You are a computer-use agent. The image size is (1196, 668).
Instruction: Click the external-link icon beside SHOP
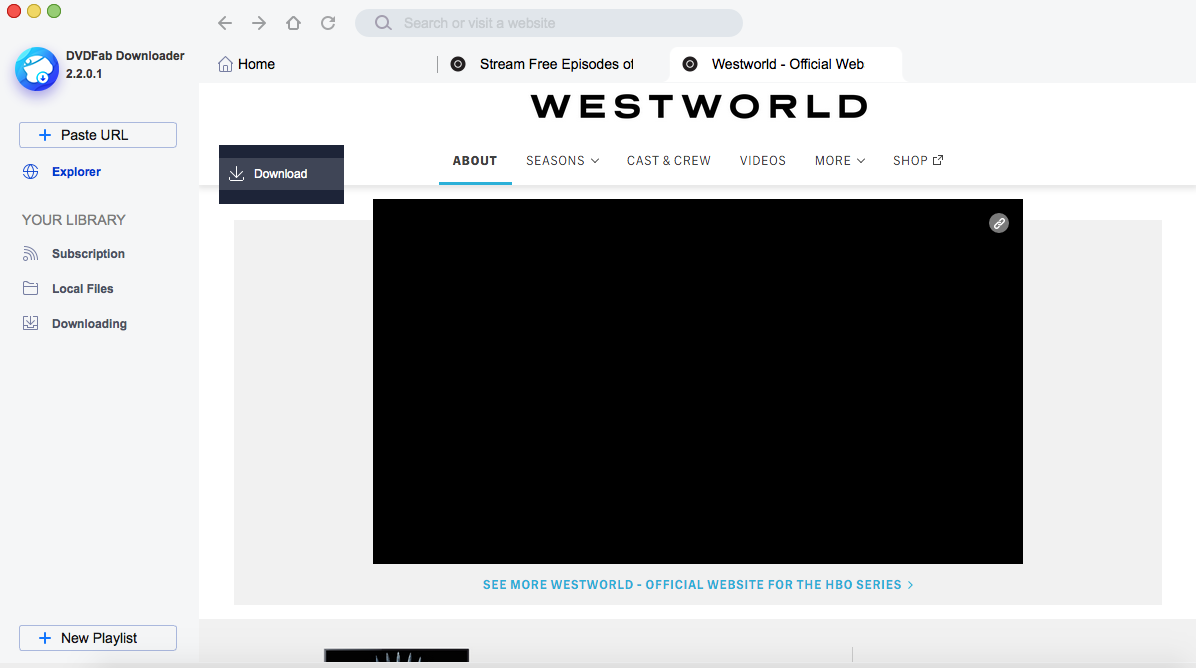tap(938, 160)
